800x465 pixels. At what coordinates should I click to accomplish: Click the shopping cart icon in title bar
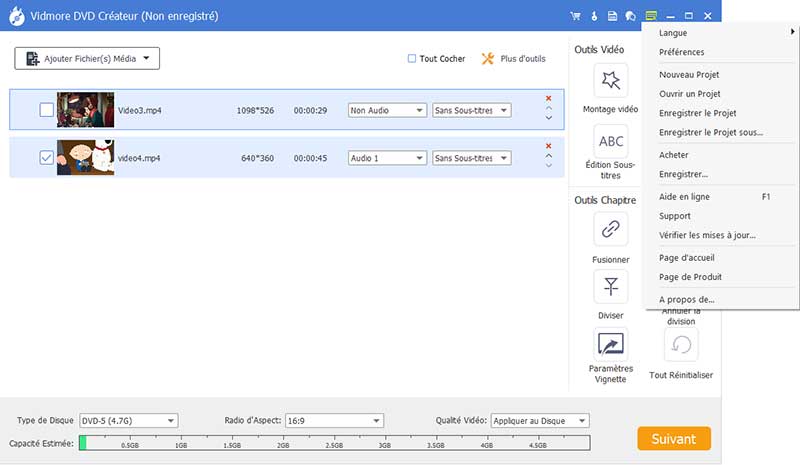[575, 16]
